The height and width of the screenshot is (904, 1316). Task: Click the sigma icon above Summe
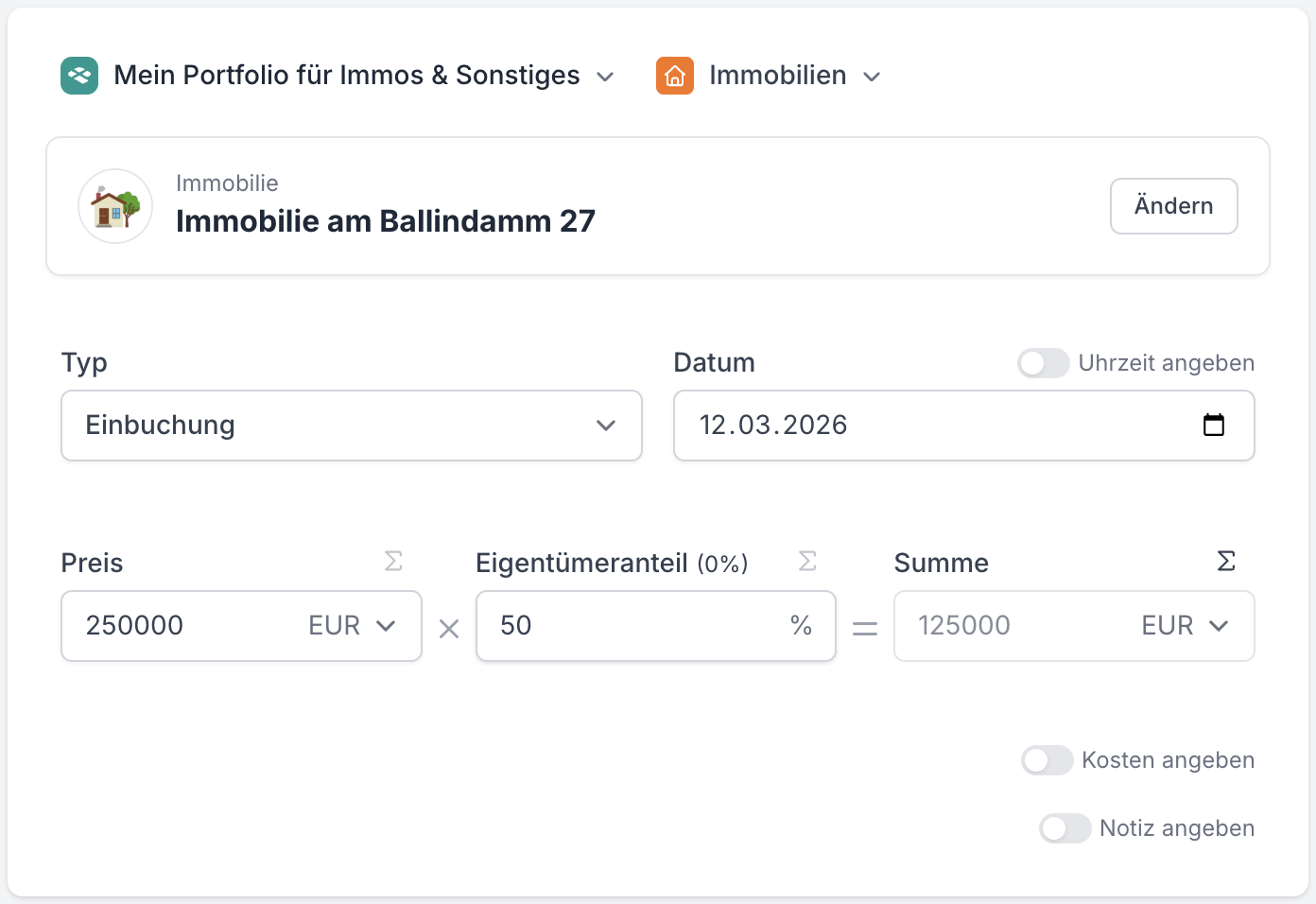pyautogui.click(x=1226, y=562)
